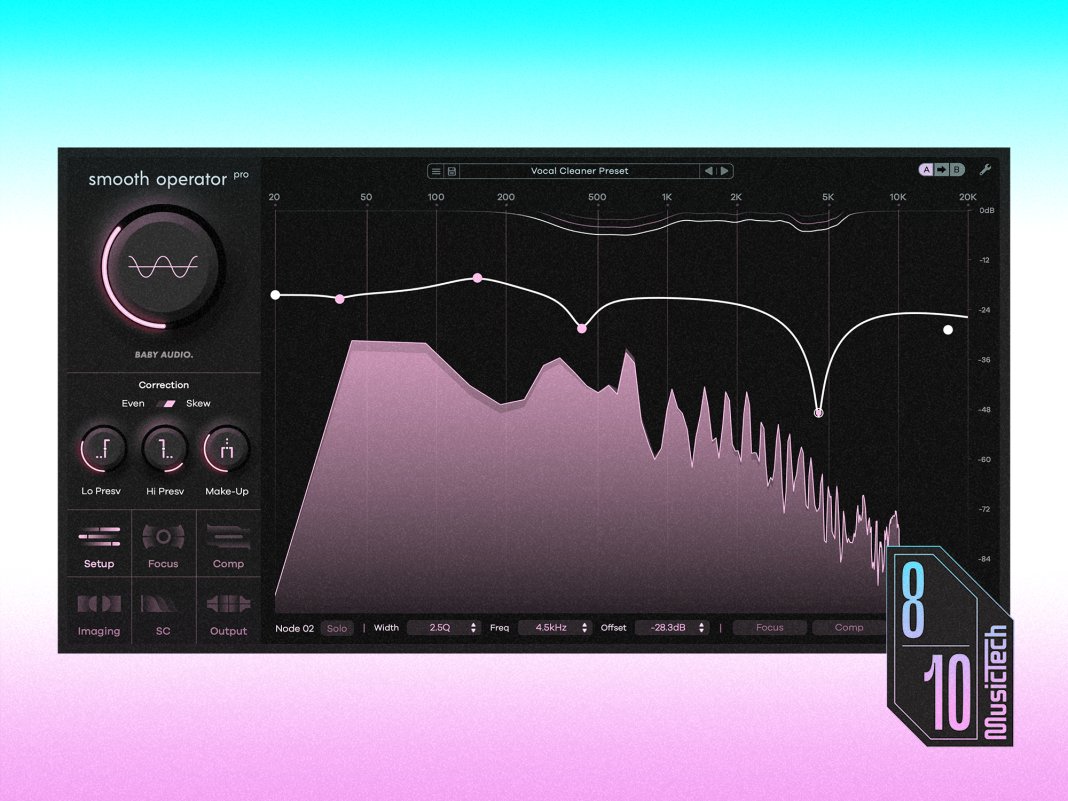
Task: Click the 200 frequency axis label
Action: coord(505,197)
